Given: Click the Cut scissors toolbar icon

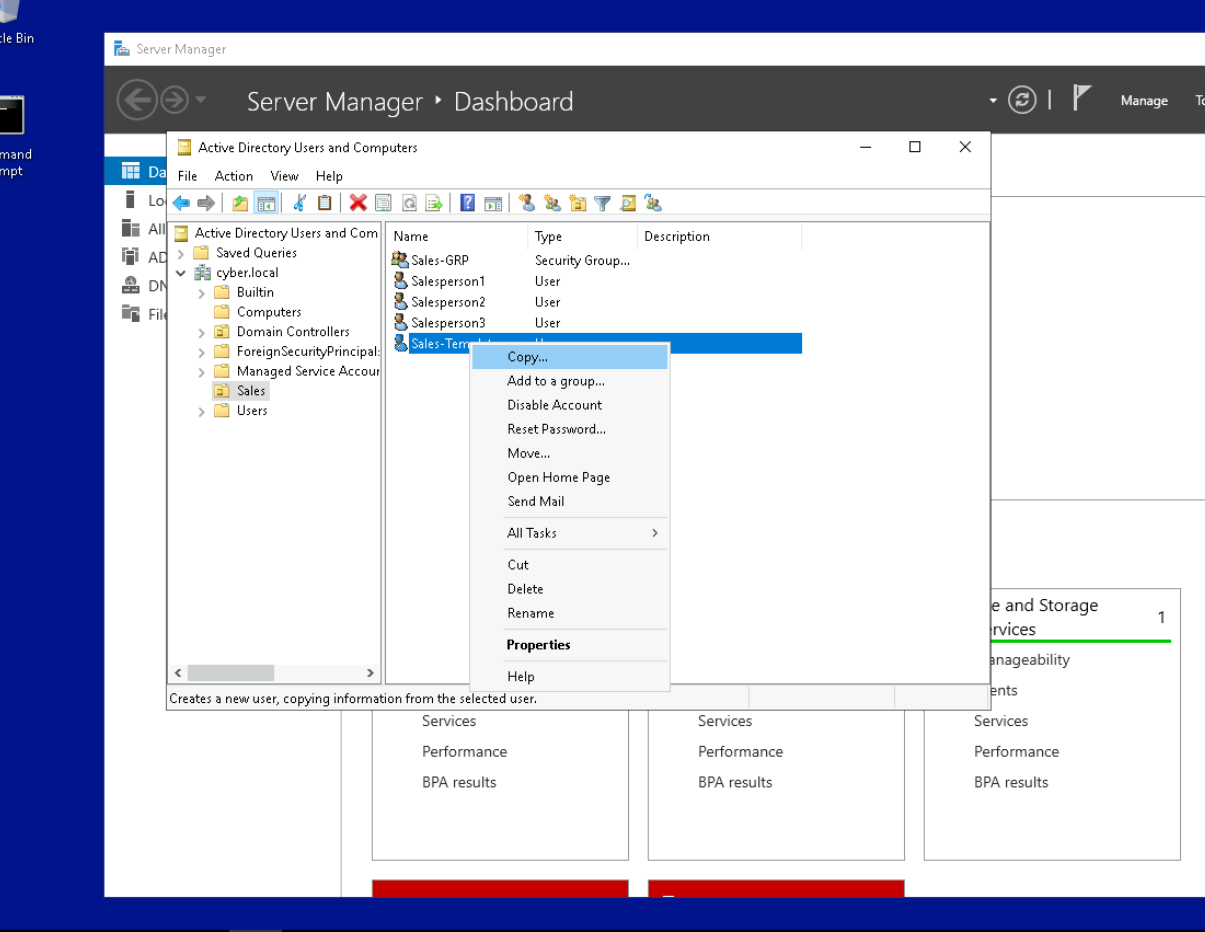Looking at the screenshot, I should (x=298, y=203).
